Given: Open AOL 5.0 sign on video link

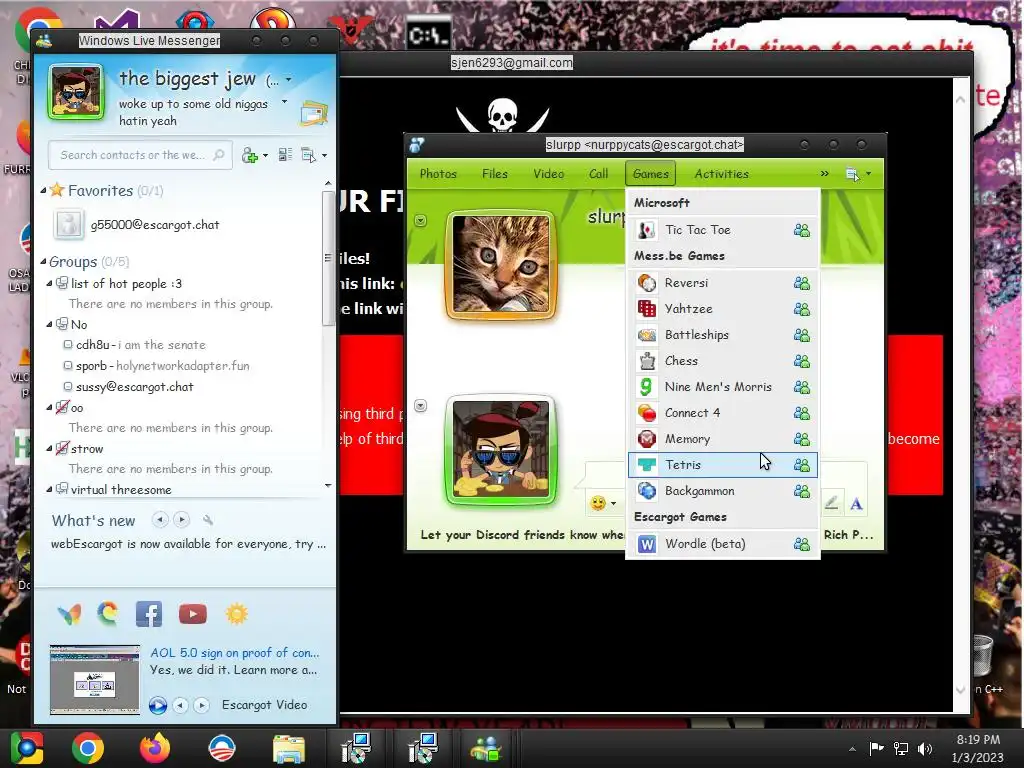Looking at the screenshot, I should tap(234, 652).
